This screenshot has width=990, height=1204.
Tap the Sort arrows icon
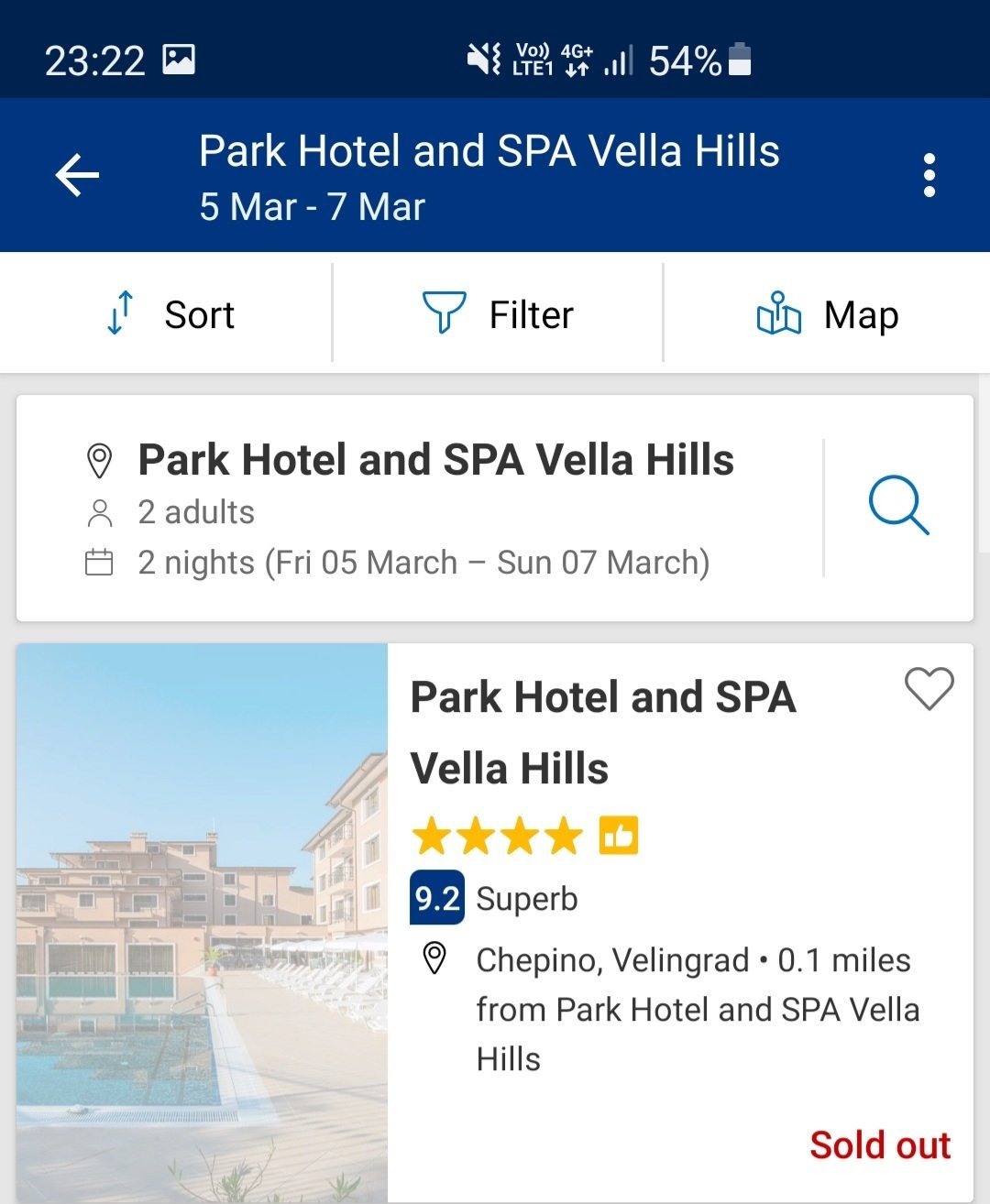point(120,313)
